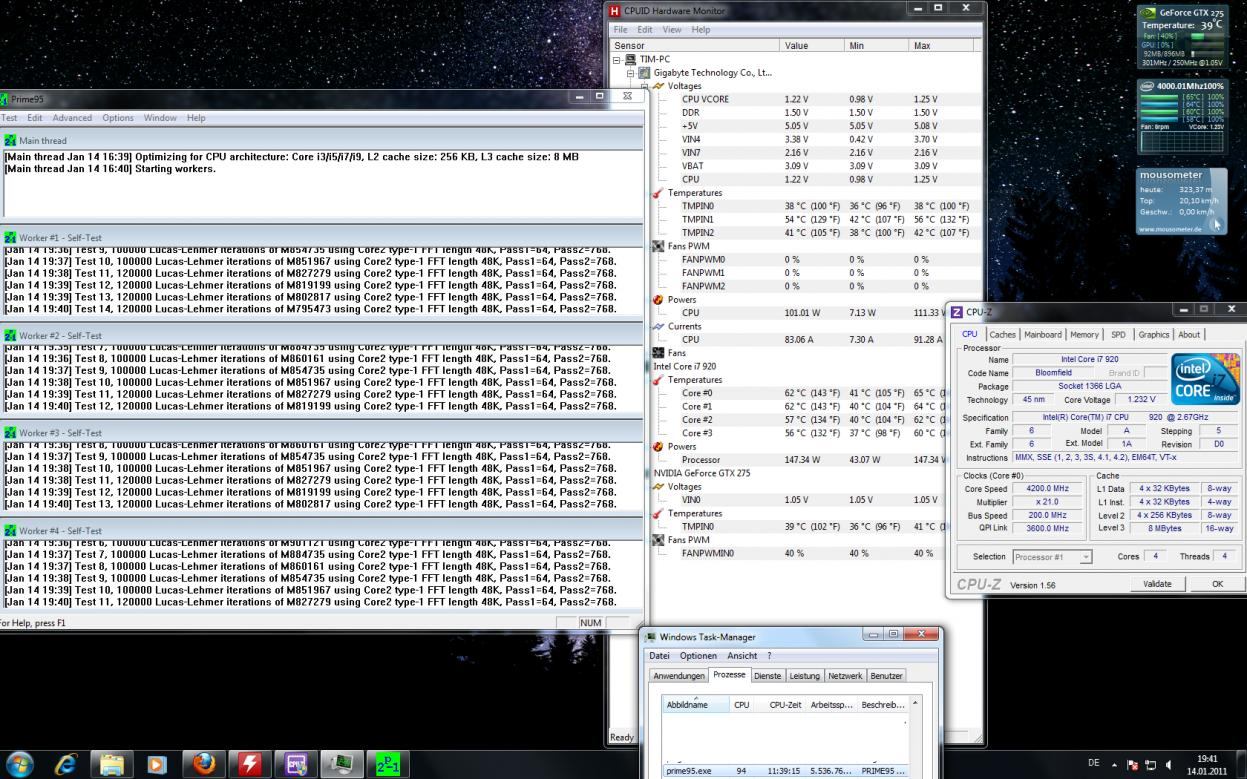Switch to Prime95 green taskbar icon

point(388,763)
